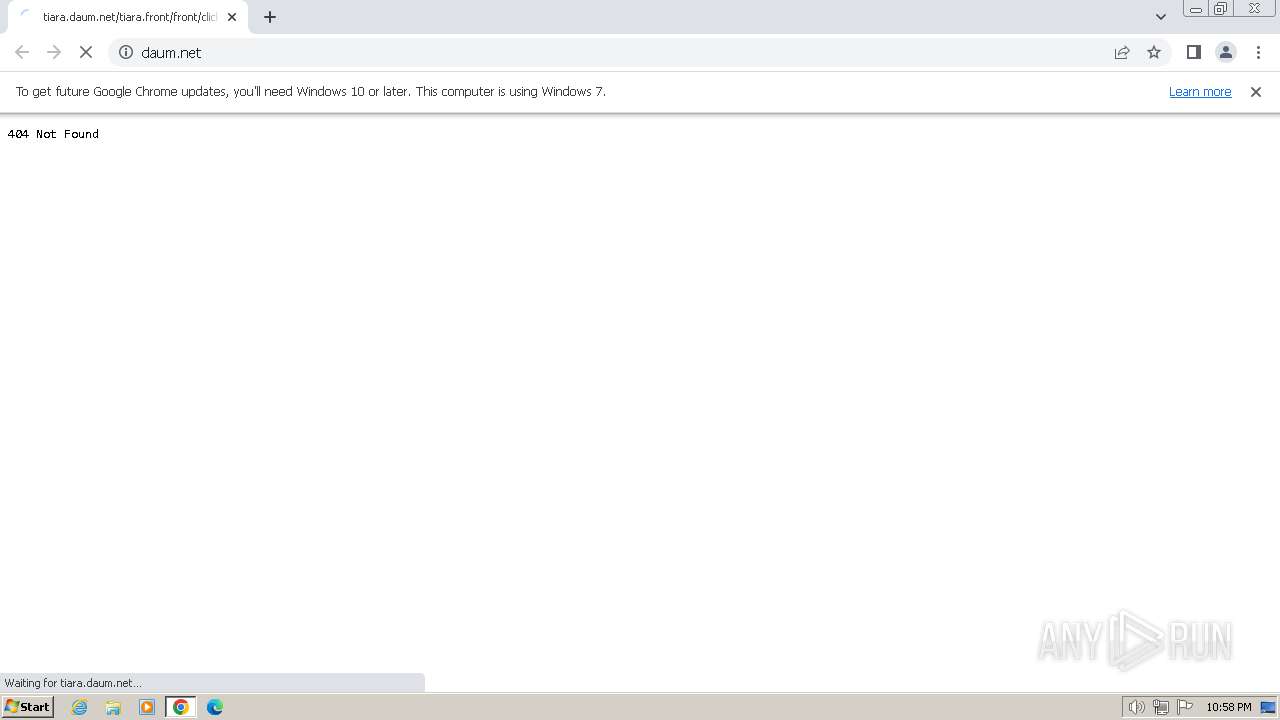
Task: Switch to Chrome in the taskbar
Action: pos(181,707)
